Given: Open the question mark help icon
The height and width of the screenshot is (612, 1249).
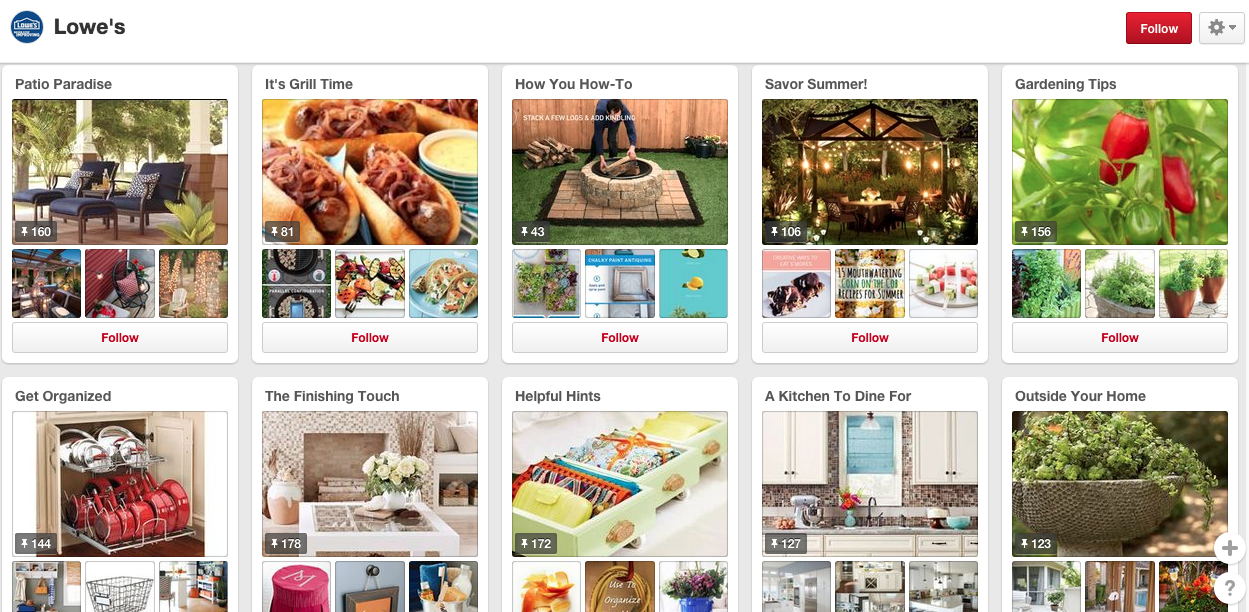Looking at the screenshot, I should coord(1230,586).
